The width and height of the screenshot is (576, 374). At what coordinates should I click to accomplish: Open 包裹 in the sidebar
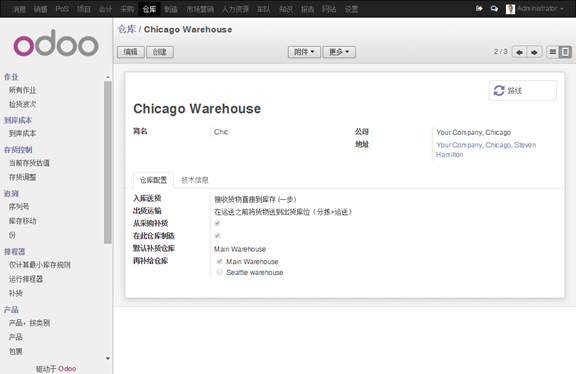tap(15, 351)
